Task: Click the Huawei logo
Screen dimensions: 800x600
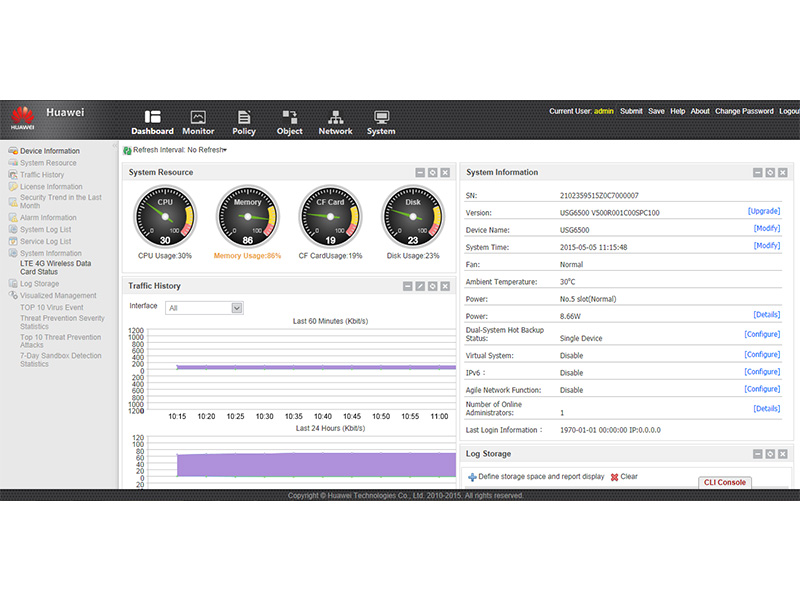Action: [x=23, y=118]
